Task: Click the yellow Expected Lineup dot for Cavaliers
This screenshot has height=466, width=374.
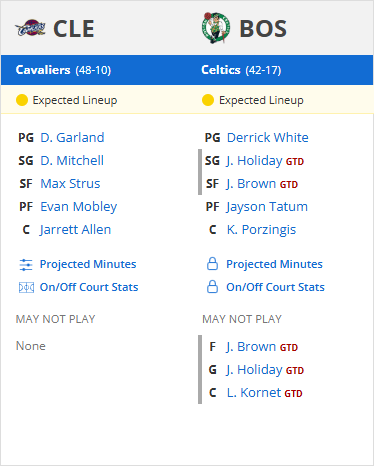Action: pyautogui.click(x=22, y=100)
